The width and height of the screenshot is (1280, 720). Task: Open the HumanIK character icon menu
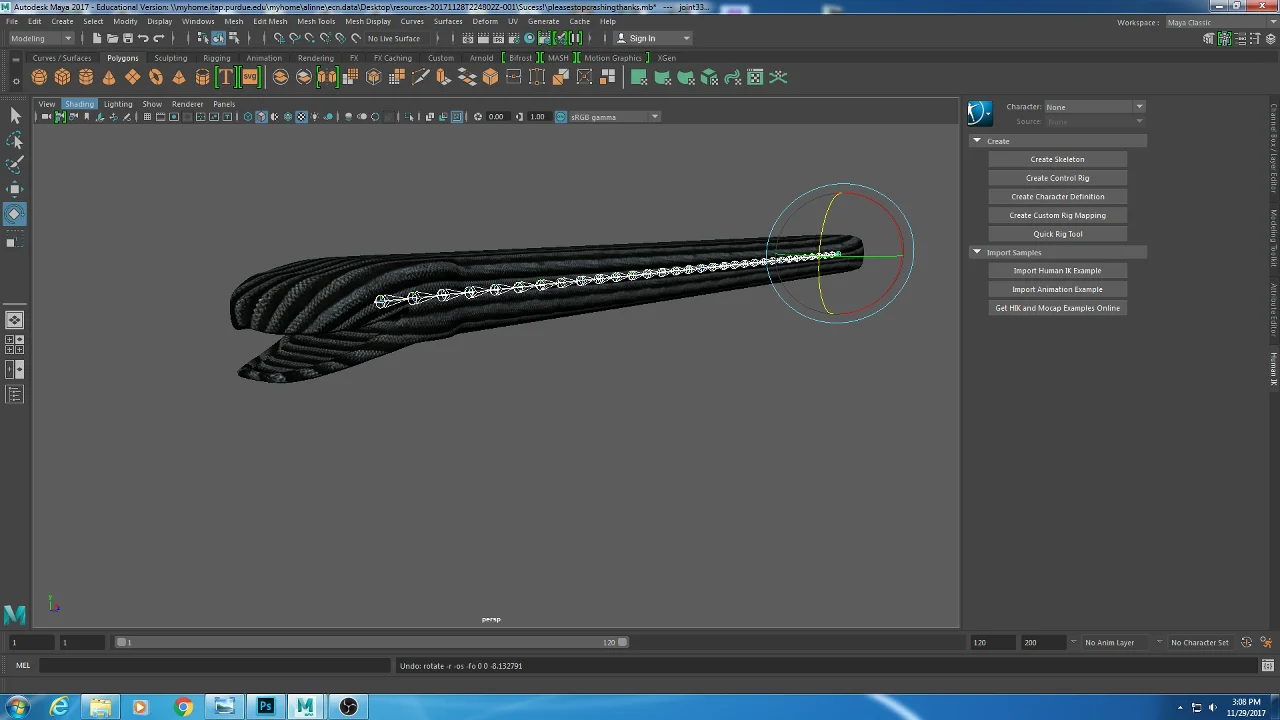tap(980, 113)
